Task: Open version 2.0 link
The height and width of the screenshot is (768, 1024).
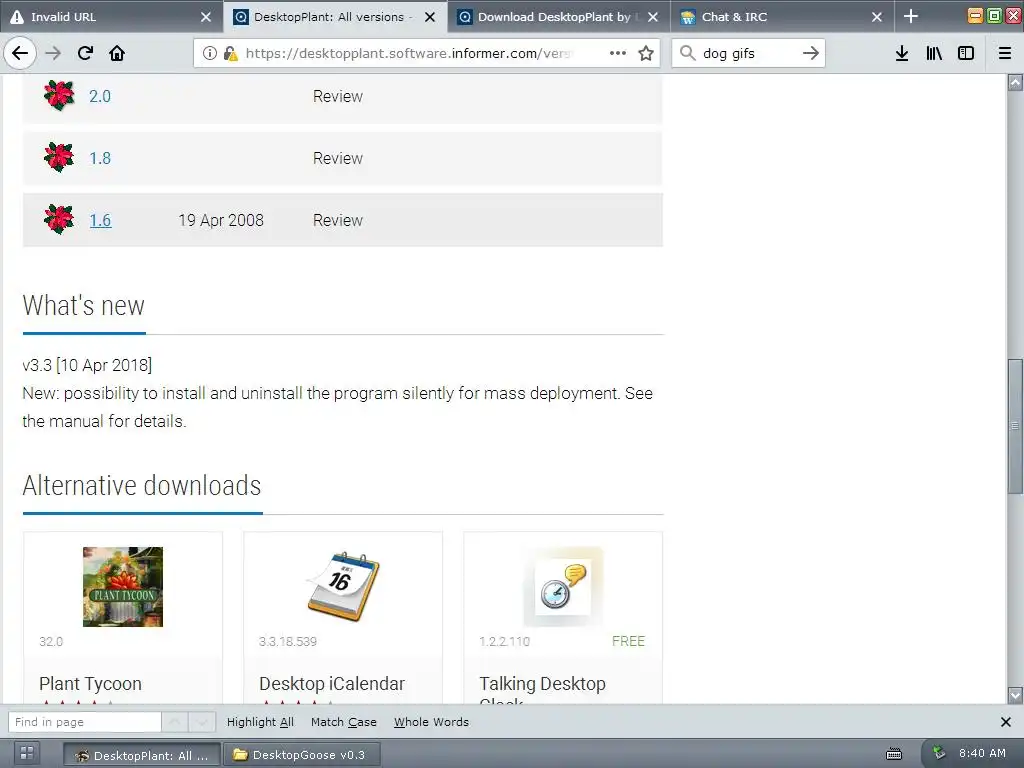Action: point(100,96)
